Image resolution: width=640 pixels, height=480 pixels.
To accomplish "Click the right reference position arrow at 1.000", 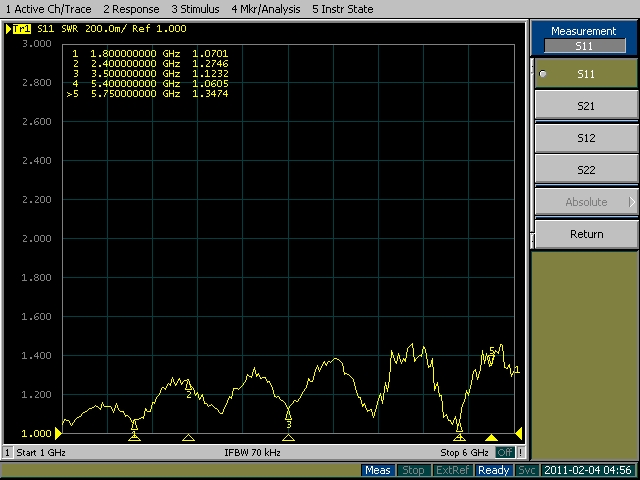I will 519,433.
